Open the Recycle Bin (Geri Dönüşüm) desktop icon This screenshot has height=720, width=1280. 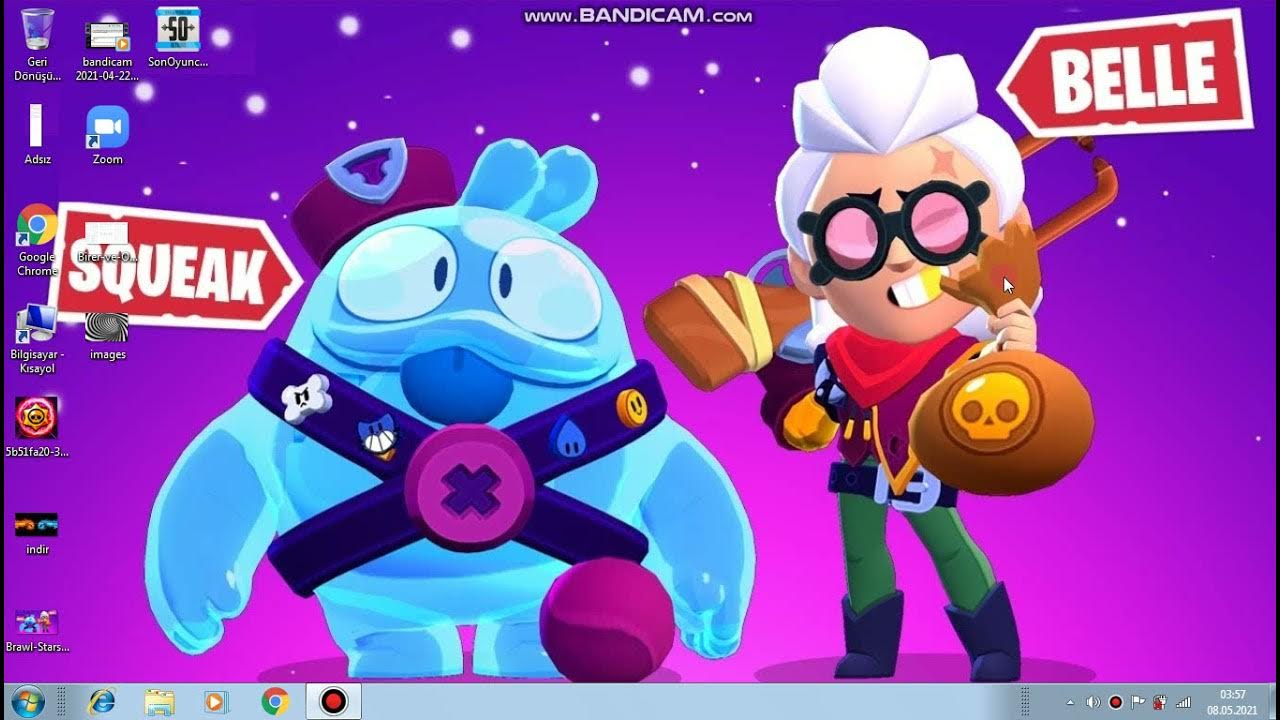(x=37, y=44)
